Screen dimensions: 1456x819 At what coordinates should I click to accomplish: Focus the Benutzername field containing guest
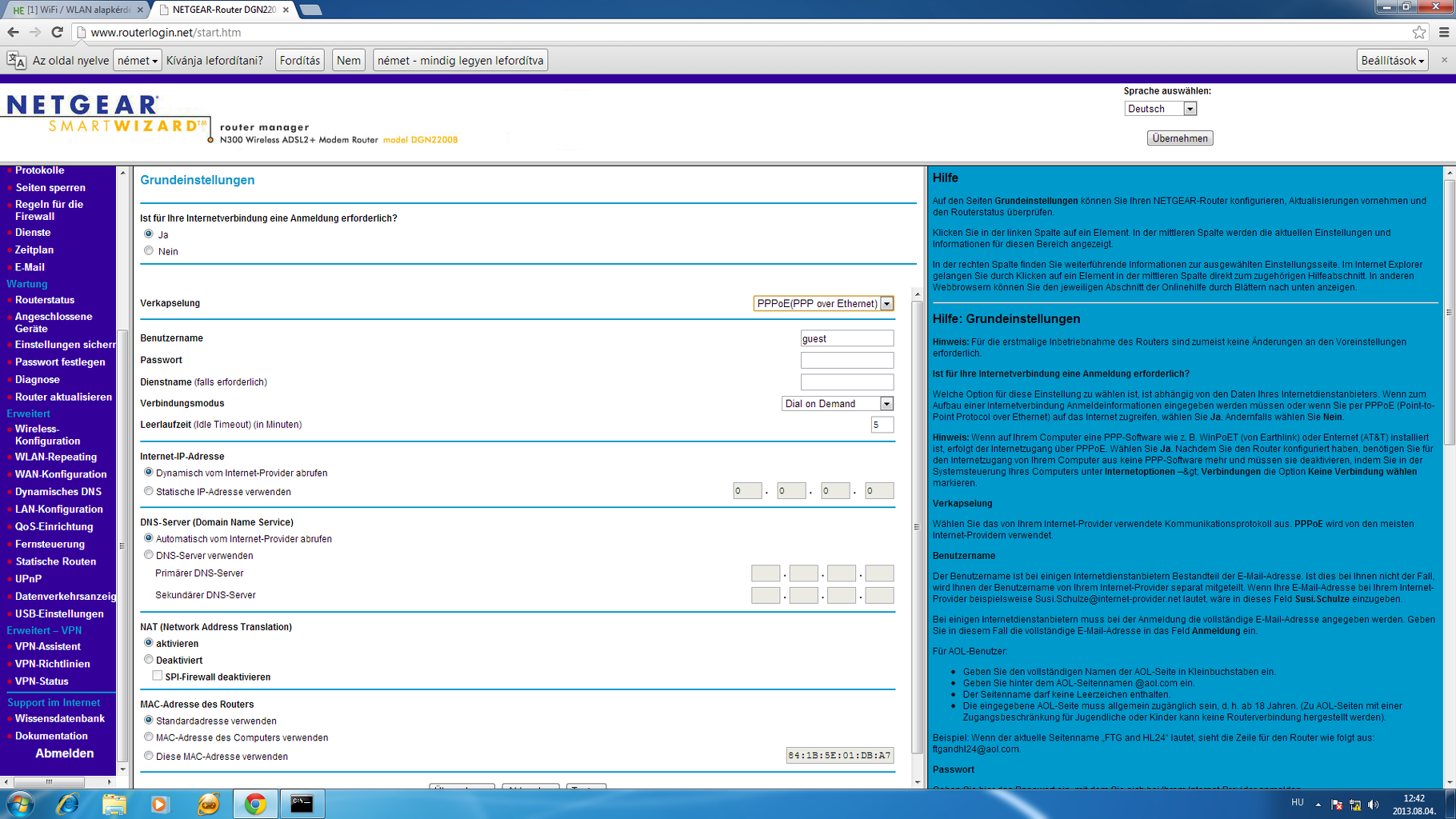(x=847, y=338)
